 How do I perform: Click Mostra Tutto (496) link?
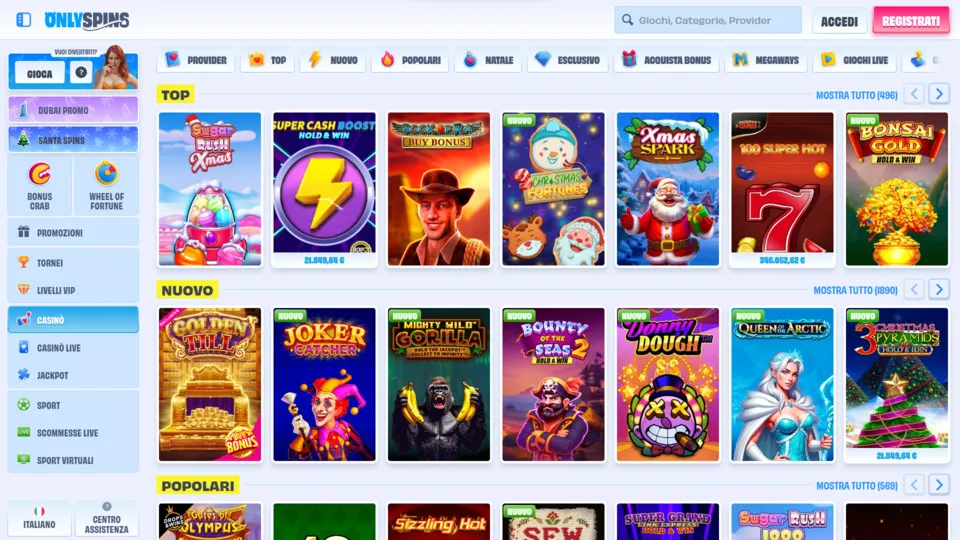click(x=857, y=96)
